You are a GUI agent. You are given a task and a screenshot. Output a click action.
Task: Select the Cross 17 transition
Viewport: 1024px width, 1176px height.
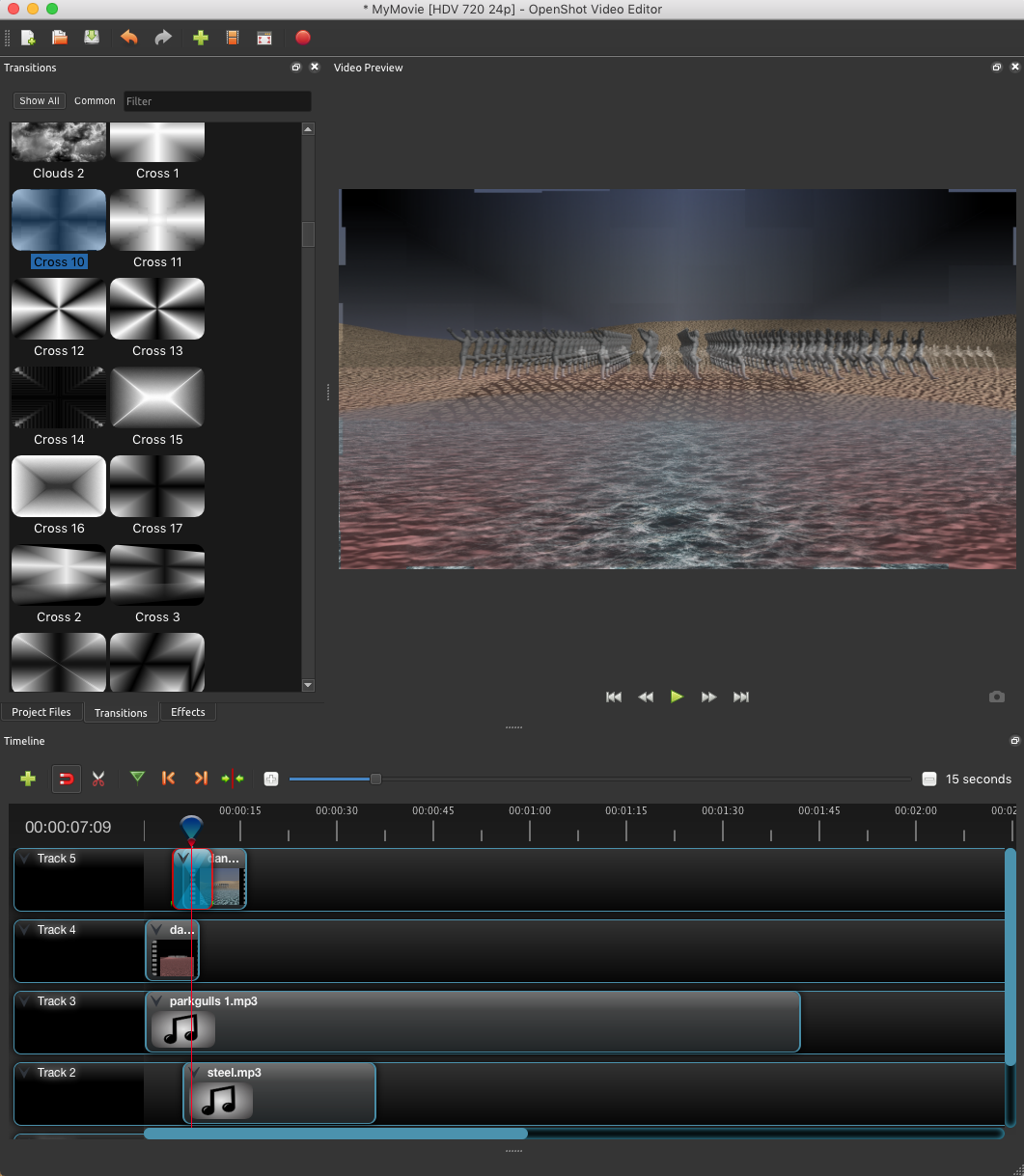coord(157,496)
